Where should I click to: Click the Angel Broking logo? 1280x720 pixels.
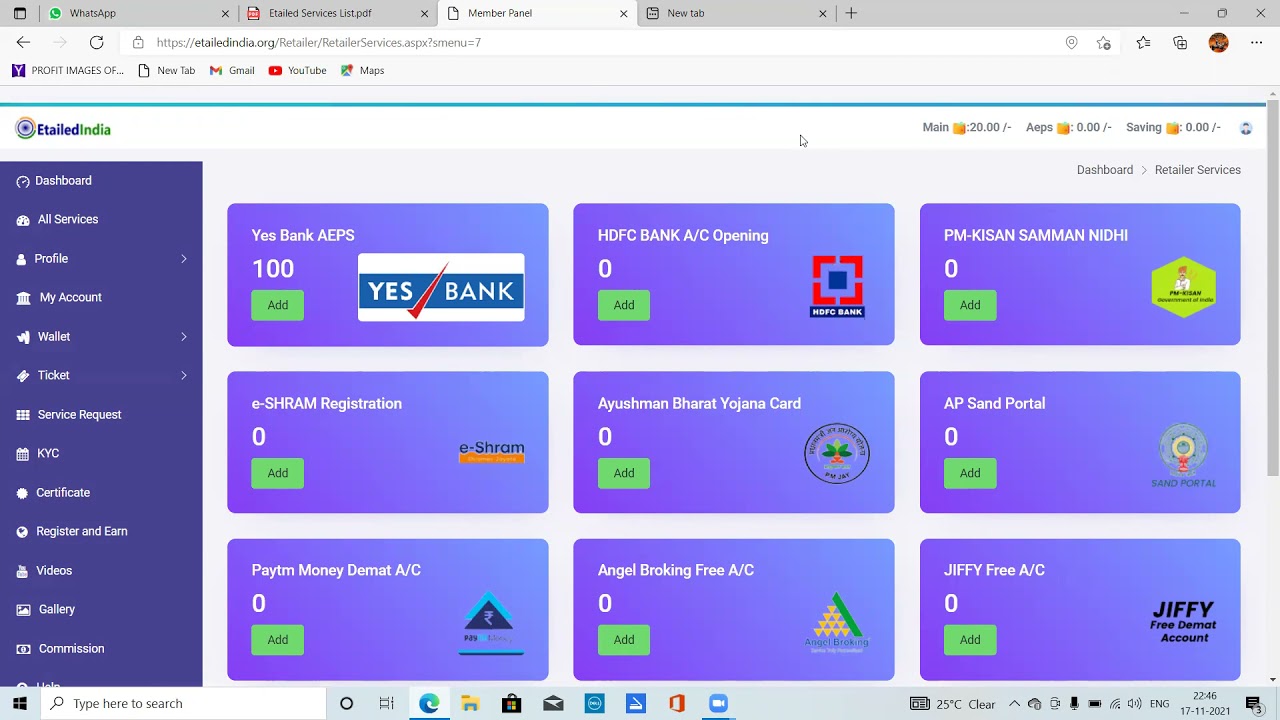click(x=837, y=623)
